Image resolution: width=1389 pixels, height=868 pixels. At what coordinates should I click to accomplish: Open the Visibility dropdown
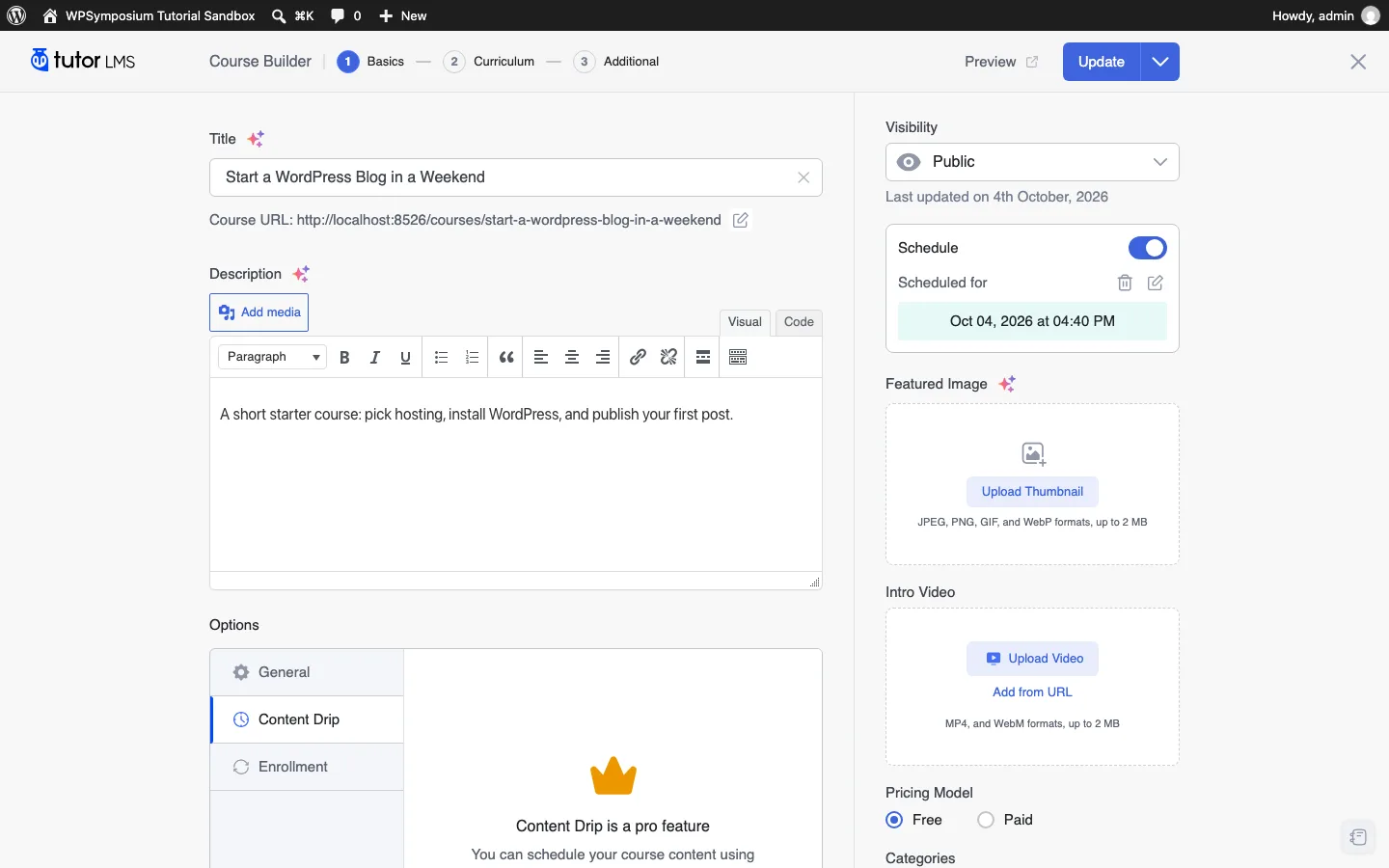point(1032,162)
